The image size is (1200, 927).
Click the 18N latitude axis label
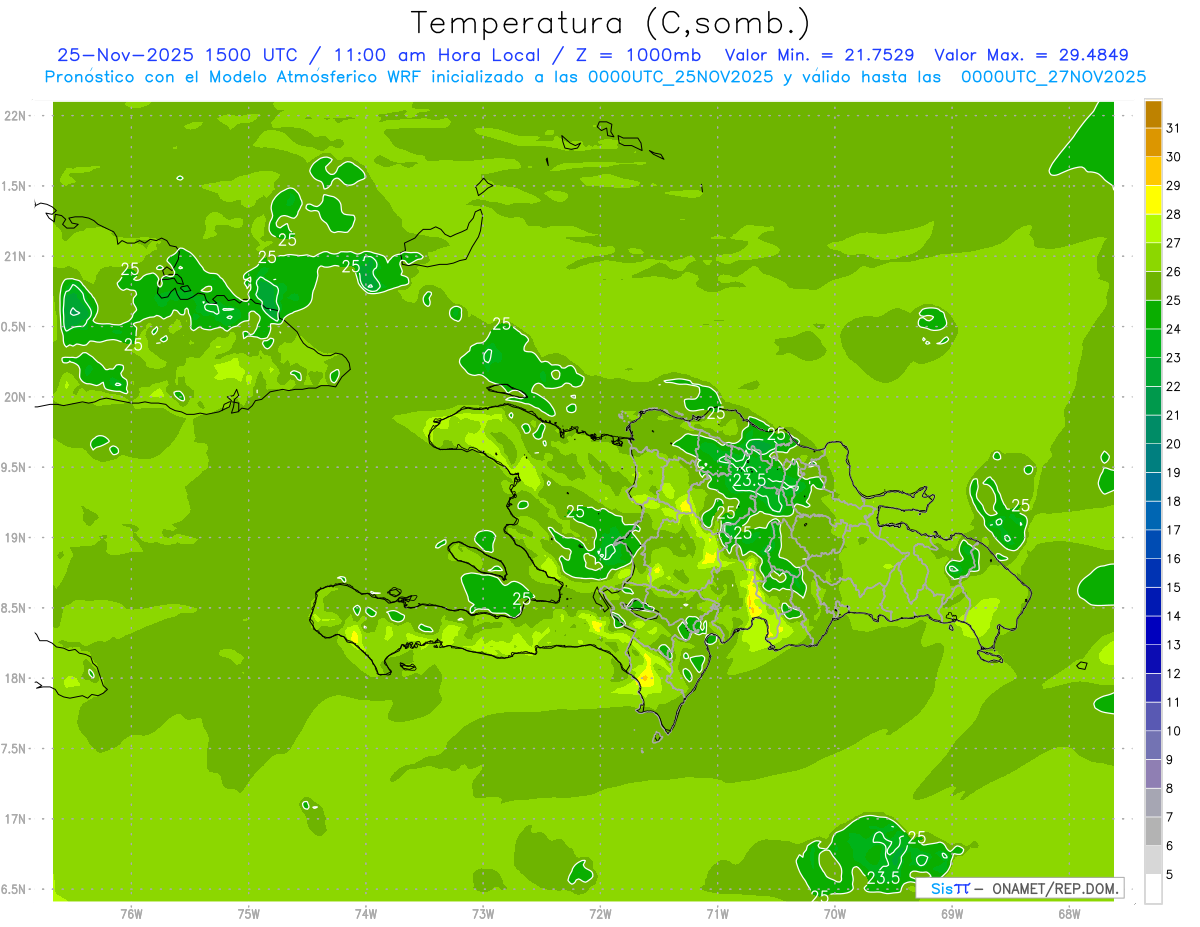click(15, 679)
